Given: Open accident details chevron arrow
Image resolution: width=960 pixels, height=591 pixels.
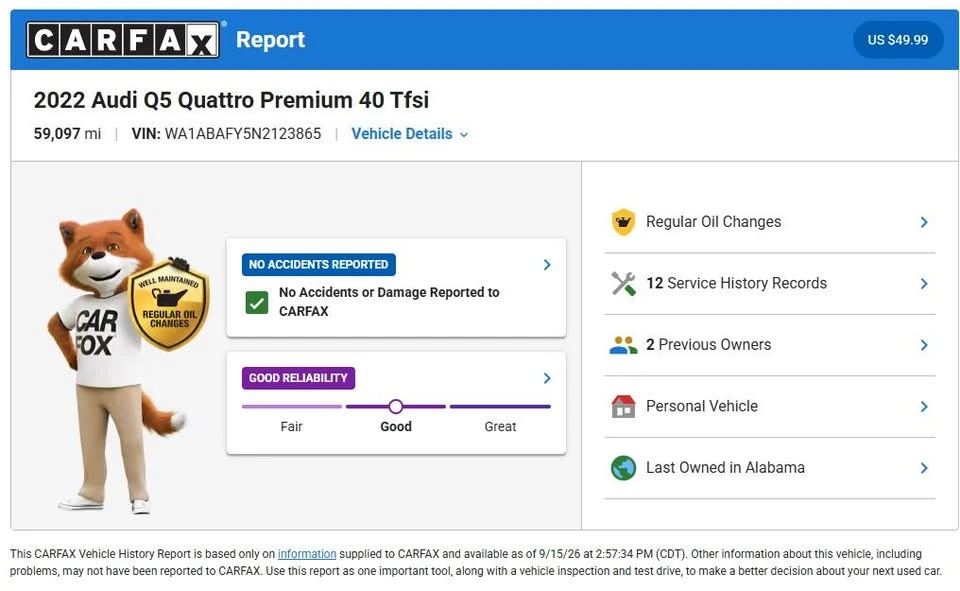Looking at the screenshot, I should [x=547, y=265].
